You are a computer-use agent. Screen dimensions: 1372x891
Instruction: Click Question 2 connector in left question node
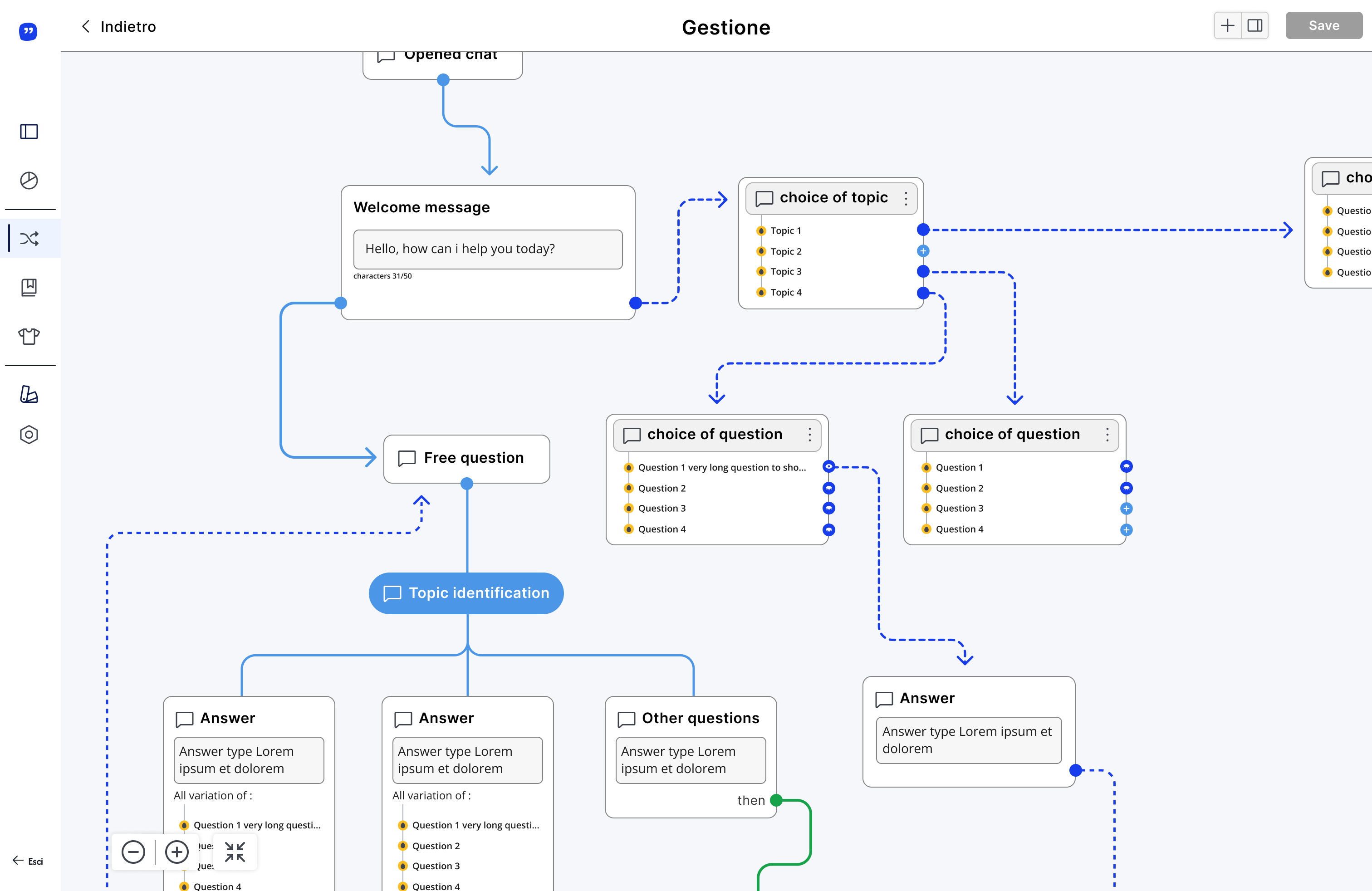(829, 488)
